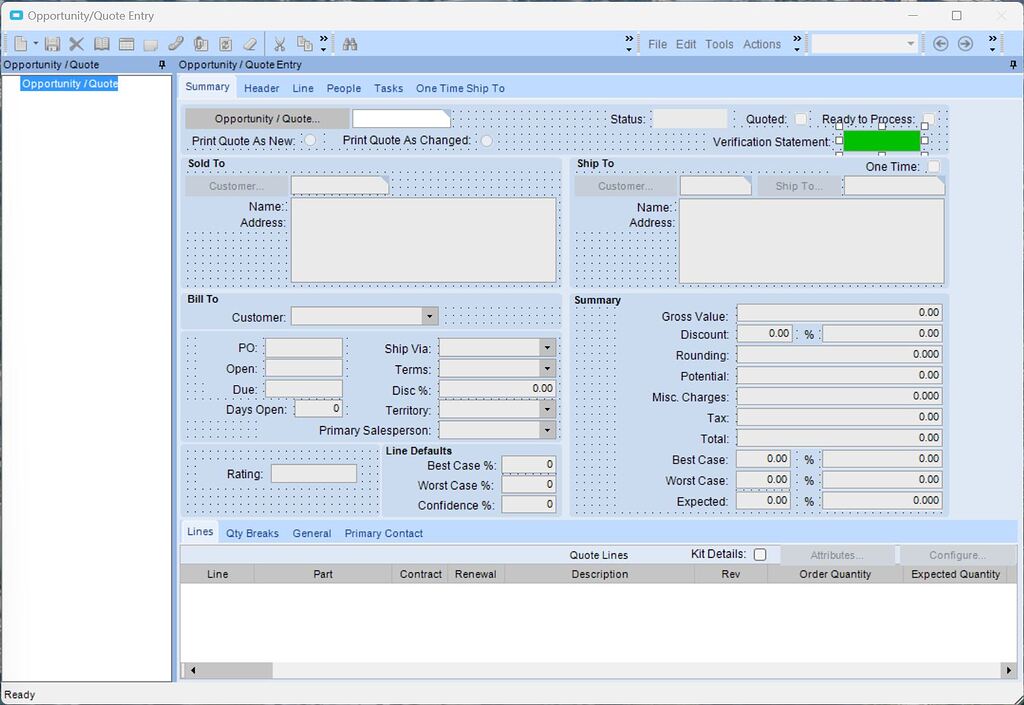1024x705 pixels.
Task: Click the eraser Clear icon
Action: tap(250, 44)
